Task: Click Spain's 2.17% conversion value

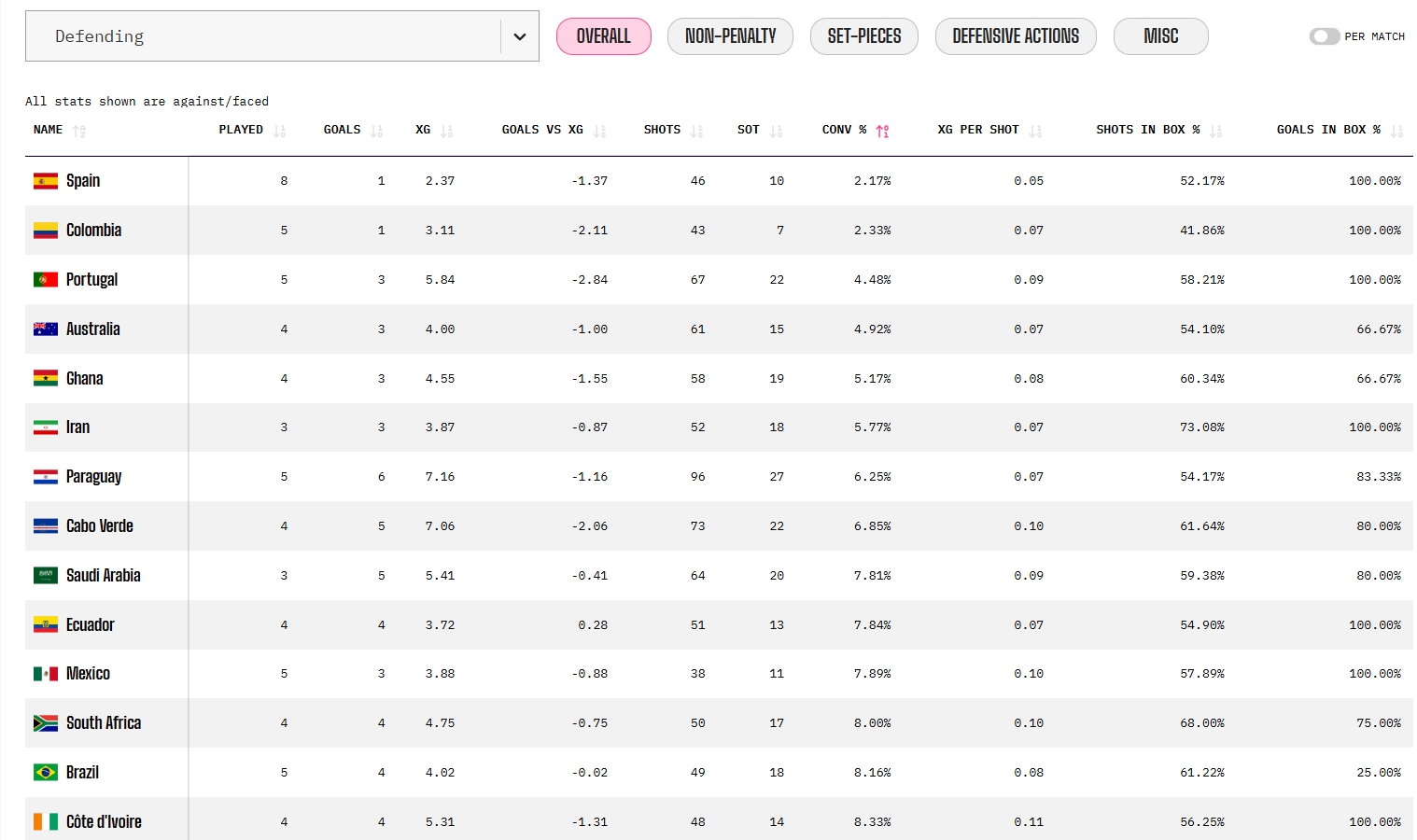Action: (x=872, y=181)
